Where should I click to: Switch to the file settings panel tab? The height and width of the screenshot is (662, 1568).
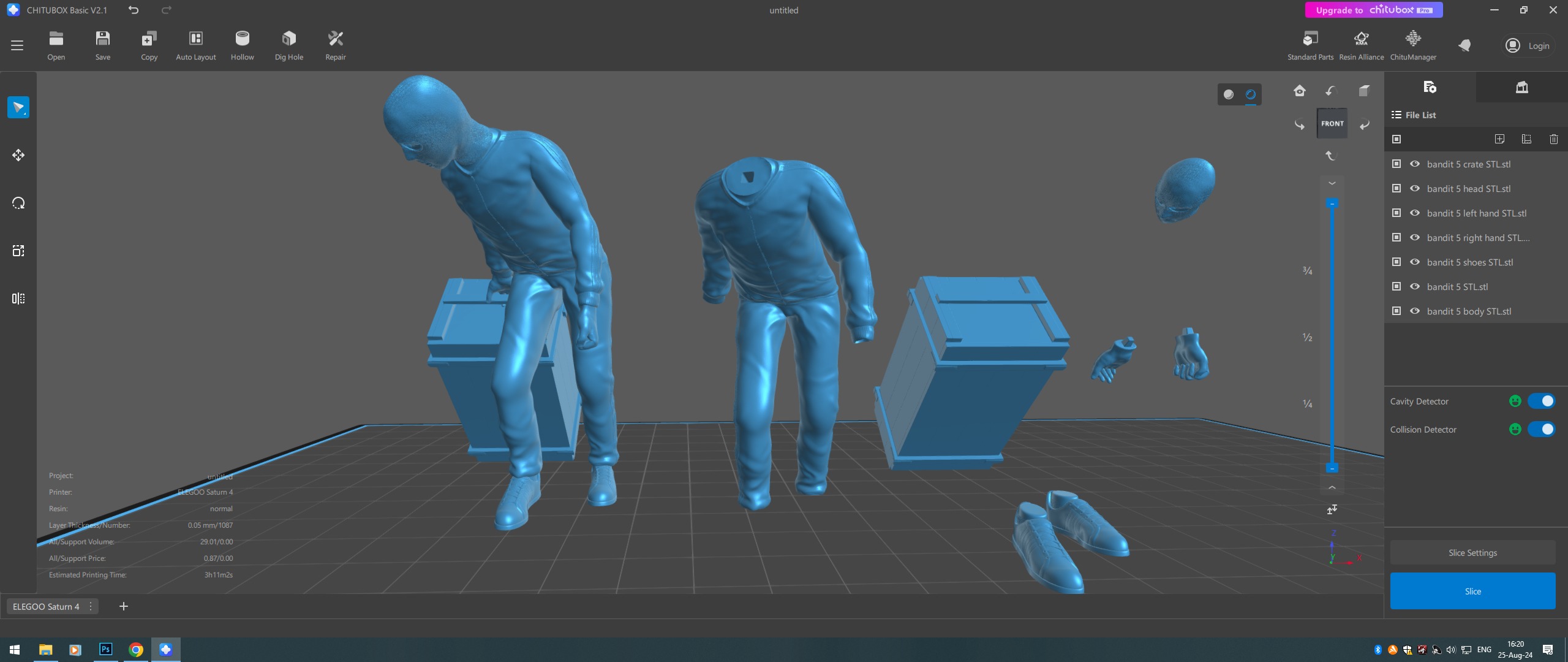click(x=1430, y=87)
